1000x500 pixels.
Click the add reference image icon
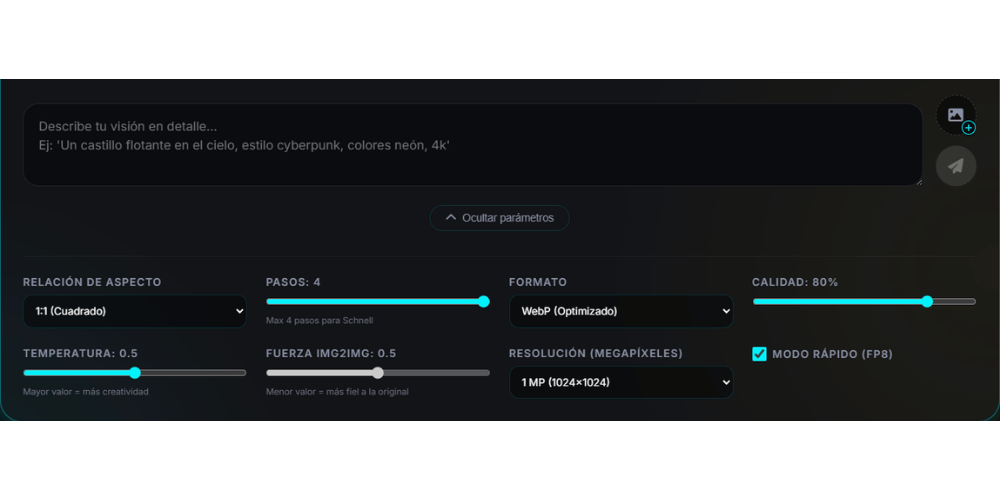(955, 115)
